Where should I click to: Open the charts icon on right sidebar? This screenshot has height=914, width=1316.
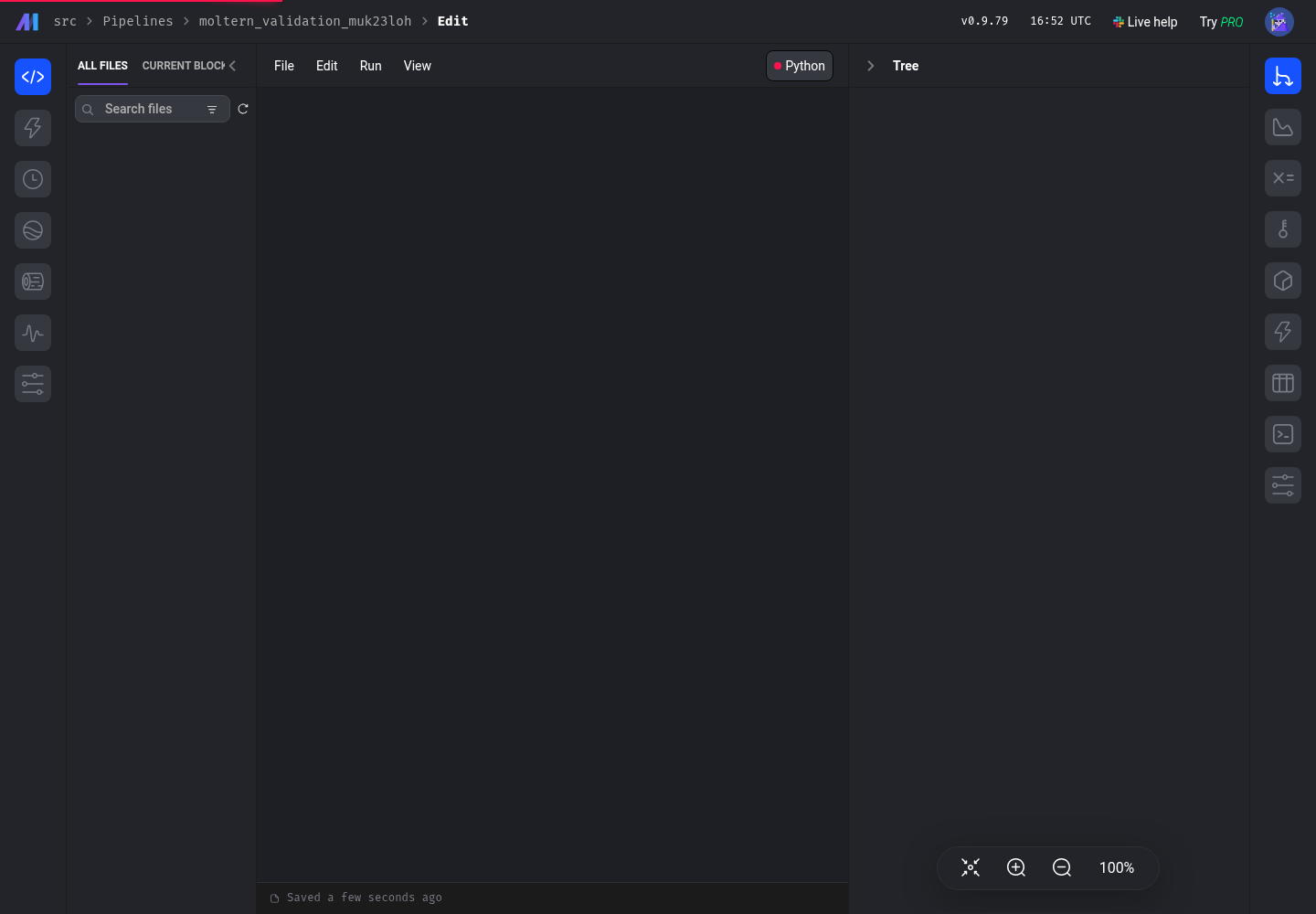tap(1283, 127)
